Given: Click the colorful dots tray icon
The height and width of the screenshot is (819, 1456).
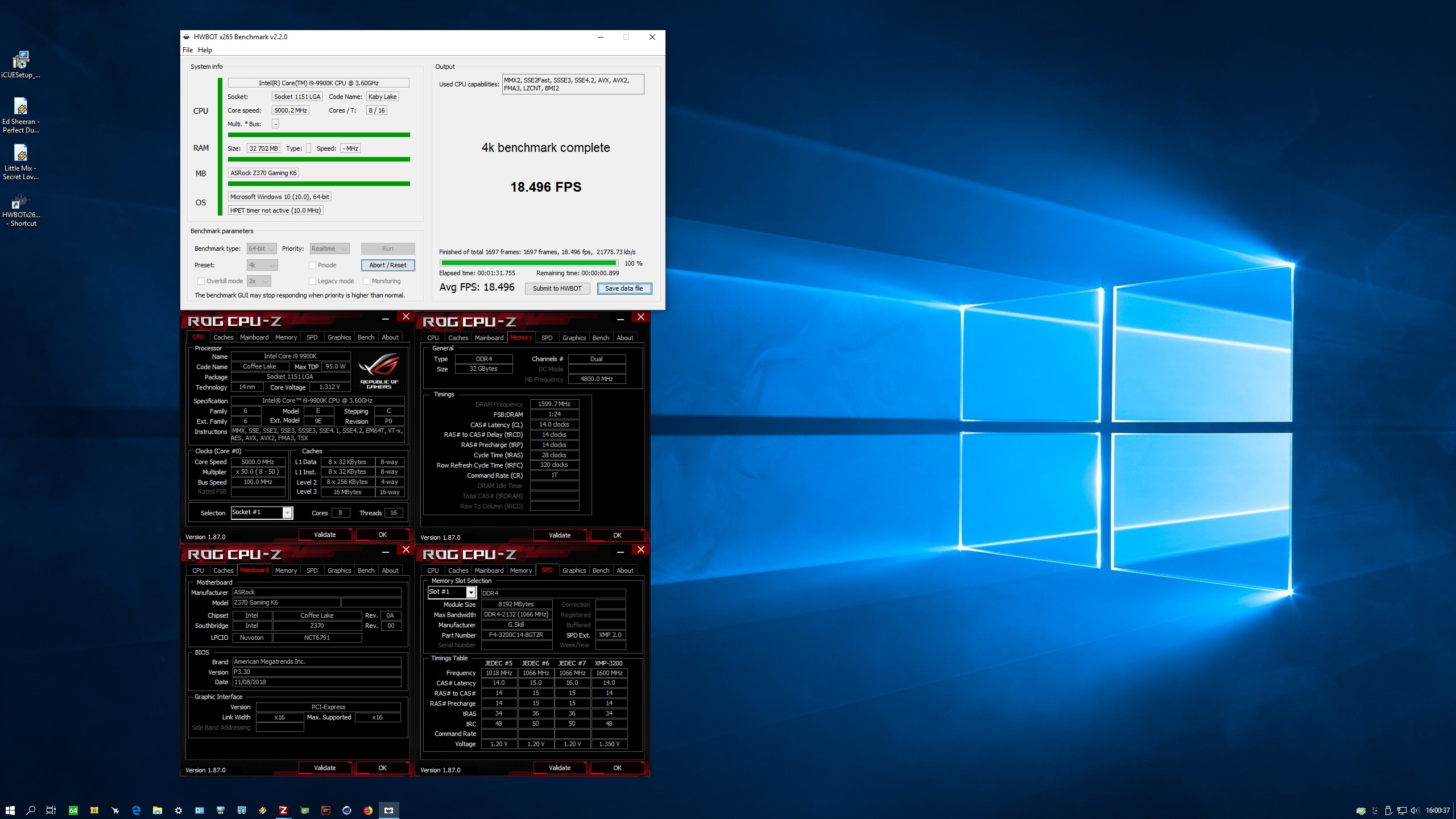Looking at the screenshot, I should pos(1375,810).
